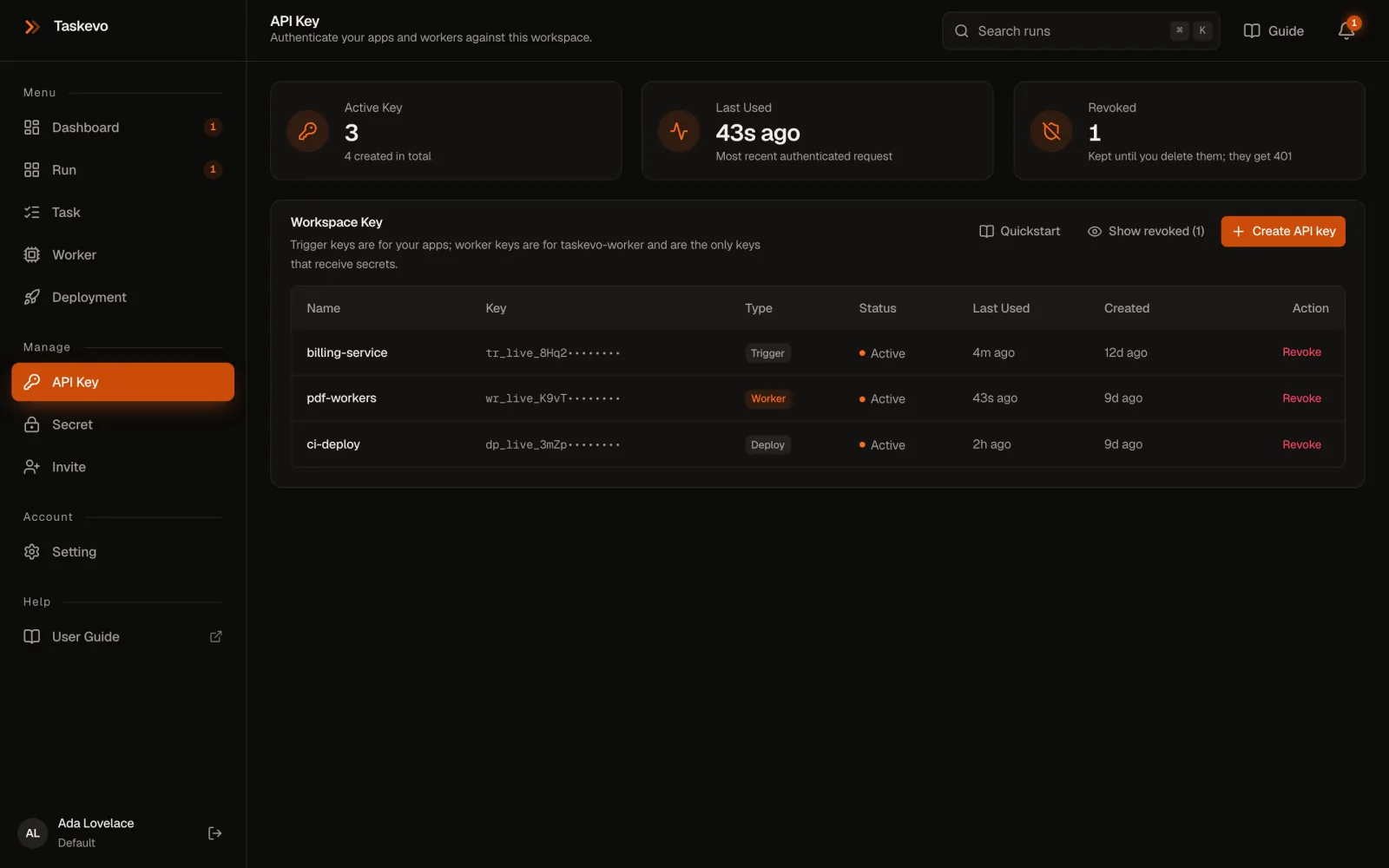
Task: Click the Secret lock icon in sidebar
Action: click(32, 424)
